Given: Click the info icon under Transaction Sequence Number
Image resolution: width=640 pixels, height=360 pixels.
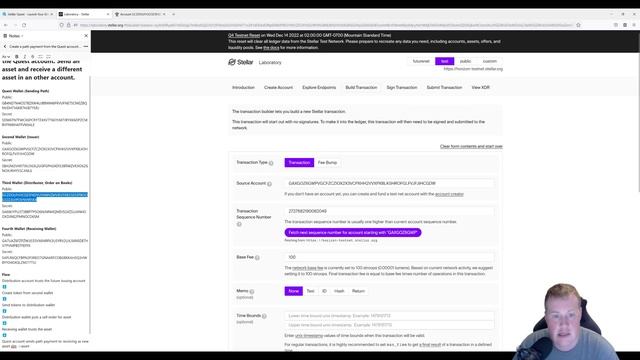Looking at the screenshot, I should click(x=239, y=224).
